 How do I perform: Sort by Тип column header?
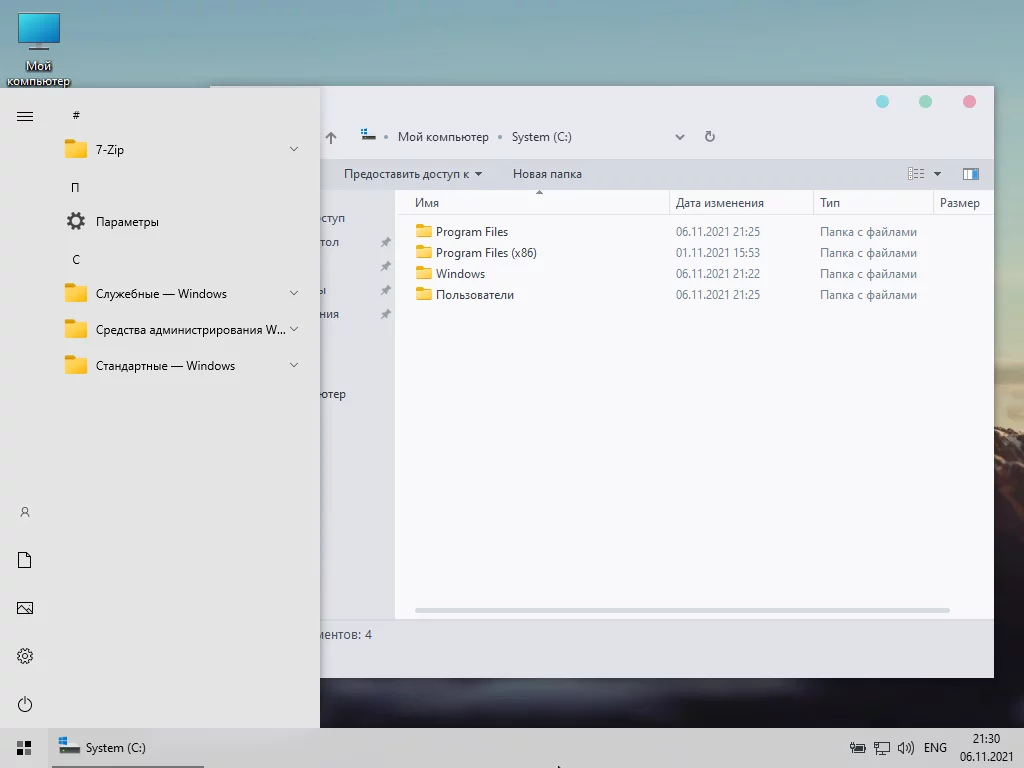tap(874, 202)
